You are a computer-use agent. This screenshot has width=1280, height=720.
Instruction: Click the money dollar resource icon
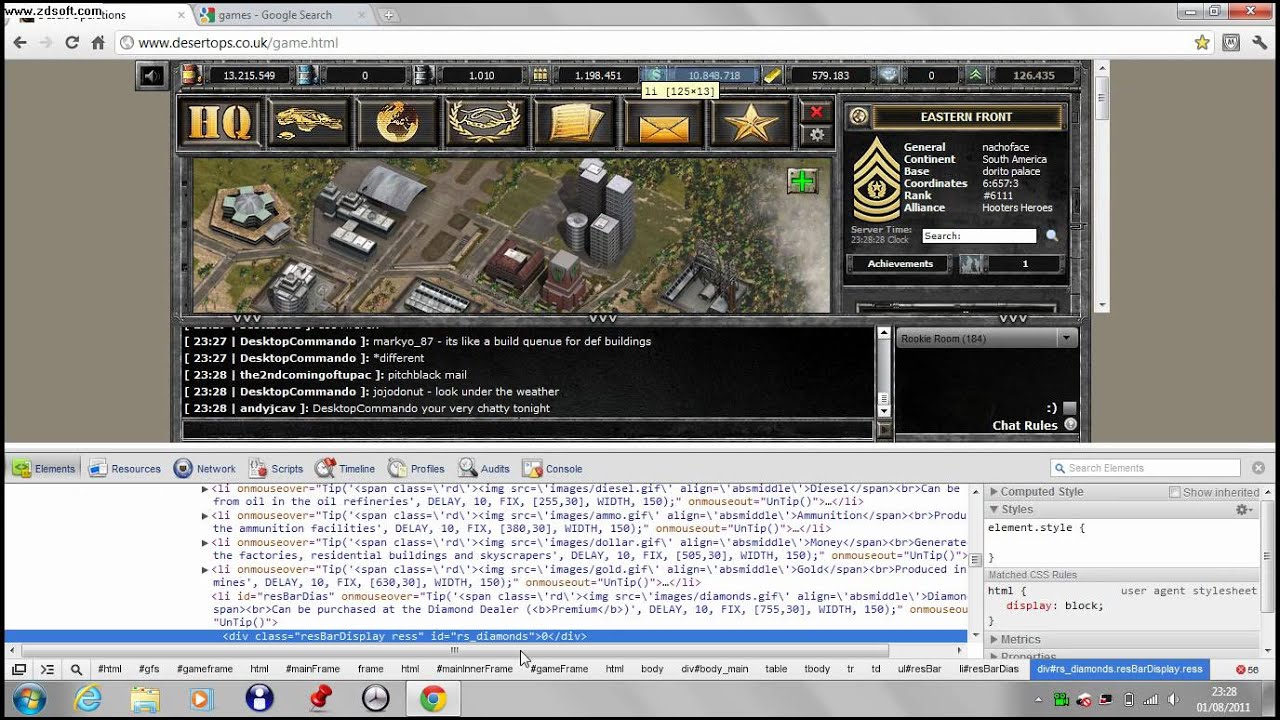pos(655,75)
